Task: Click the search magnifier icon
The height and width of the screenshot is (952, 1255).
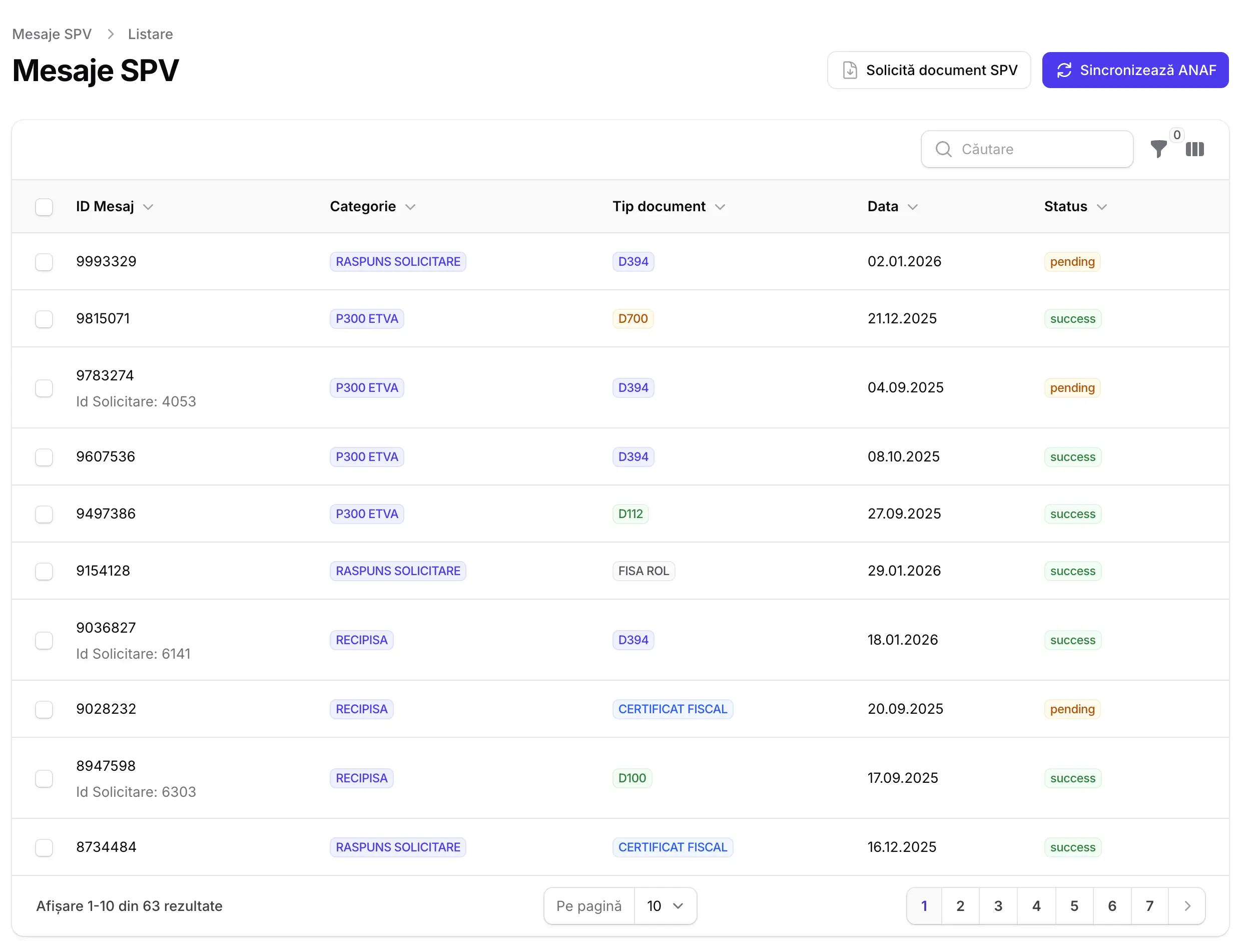Action: [943, 149]
